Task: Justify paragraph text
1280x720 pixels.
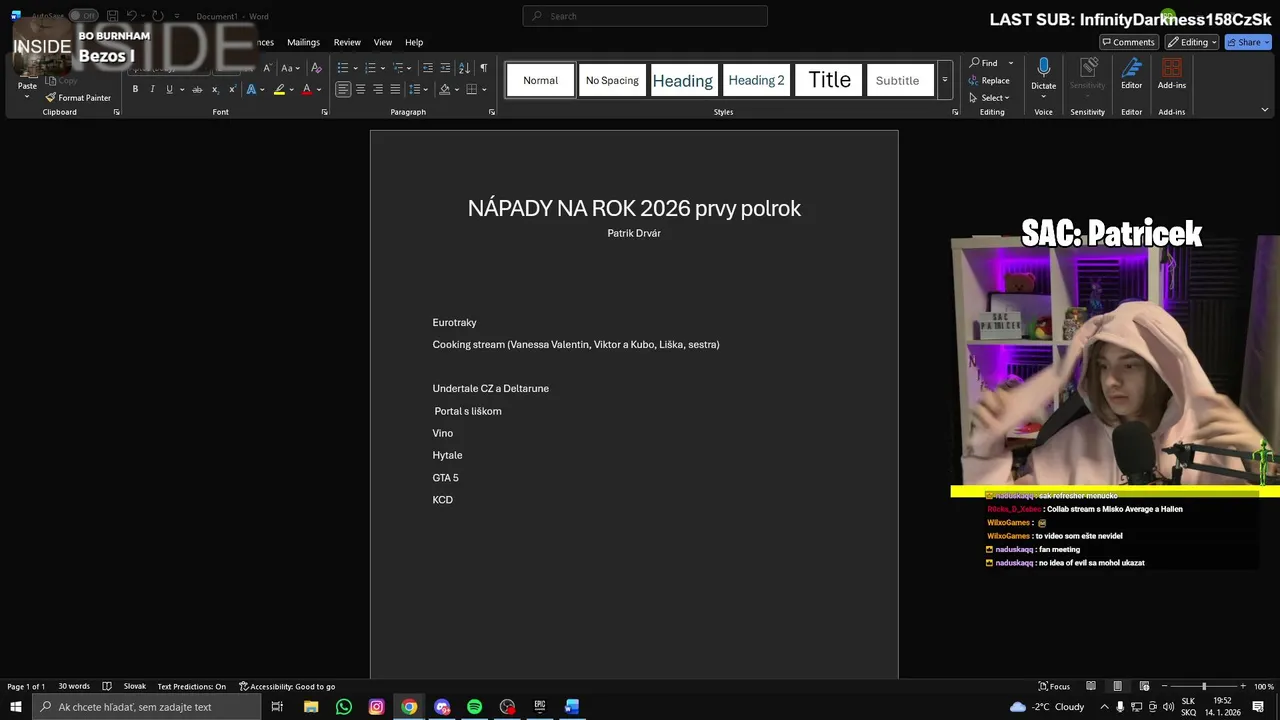Action: (395, 89)
